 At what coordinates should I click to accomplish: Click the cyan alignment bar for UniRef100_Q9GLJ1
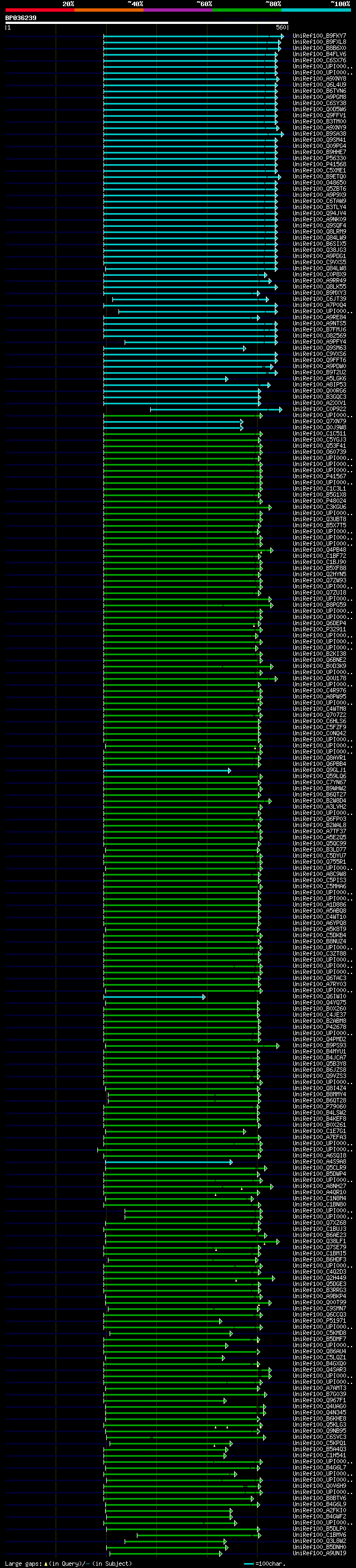167,770
